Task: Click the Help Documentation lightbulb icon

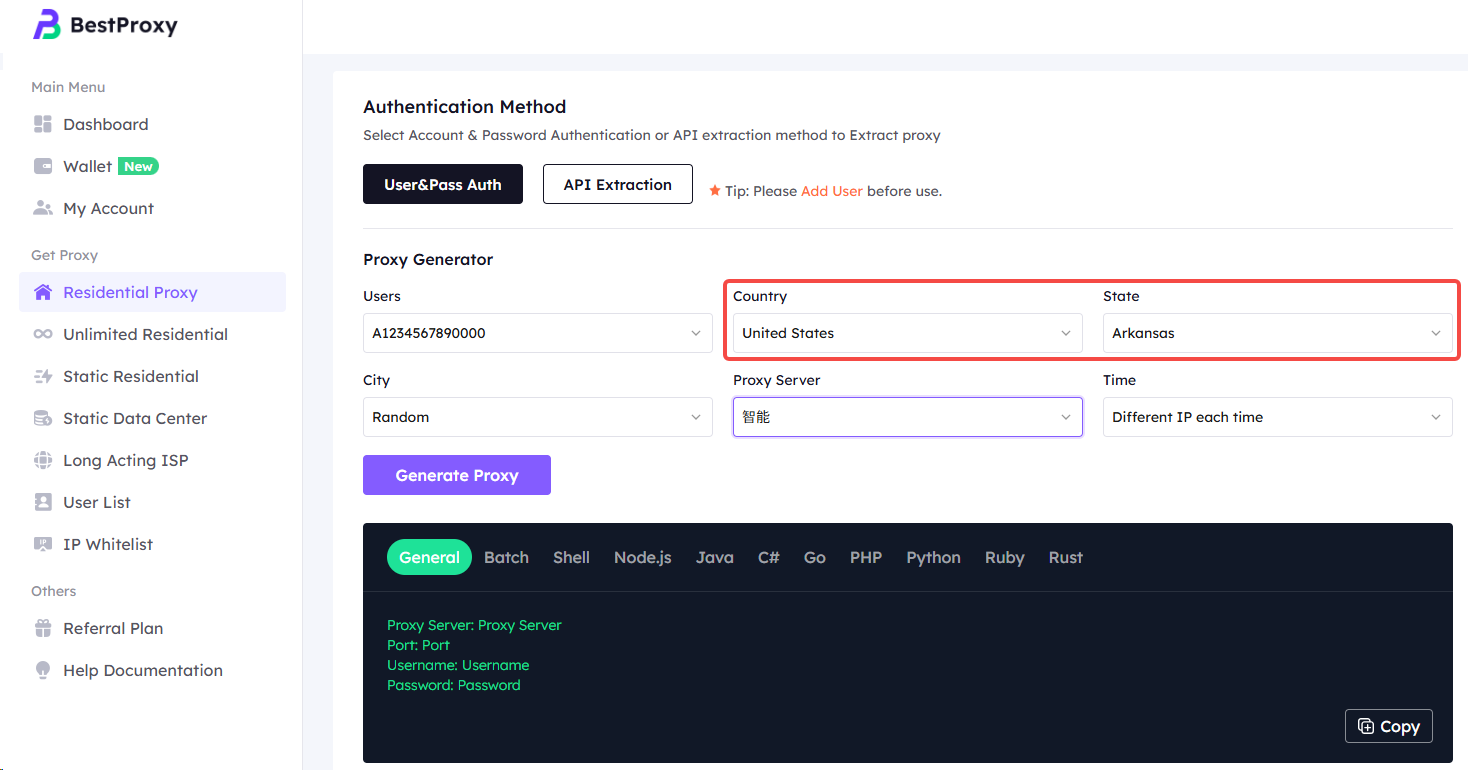Action: click(43, 670)
